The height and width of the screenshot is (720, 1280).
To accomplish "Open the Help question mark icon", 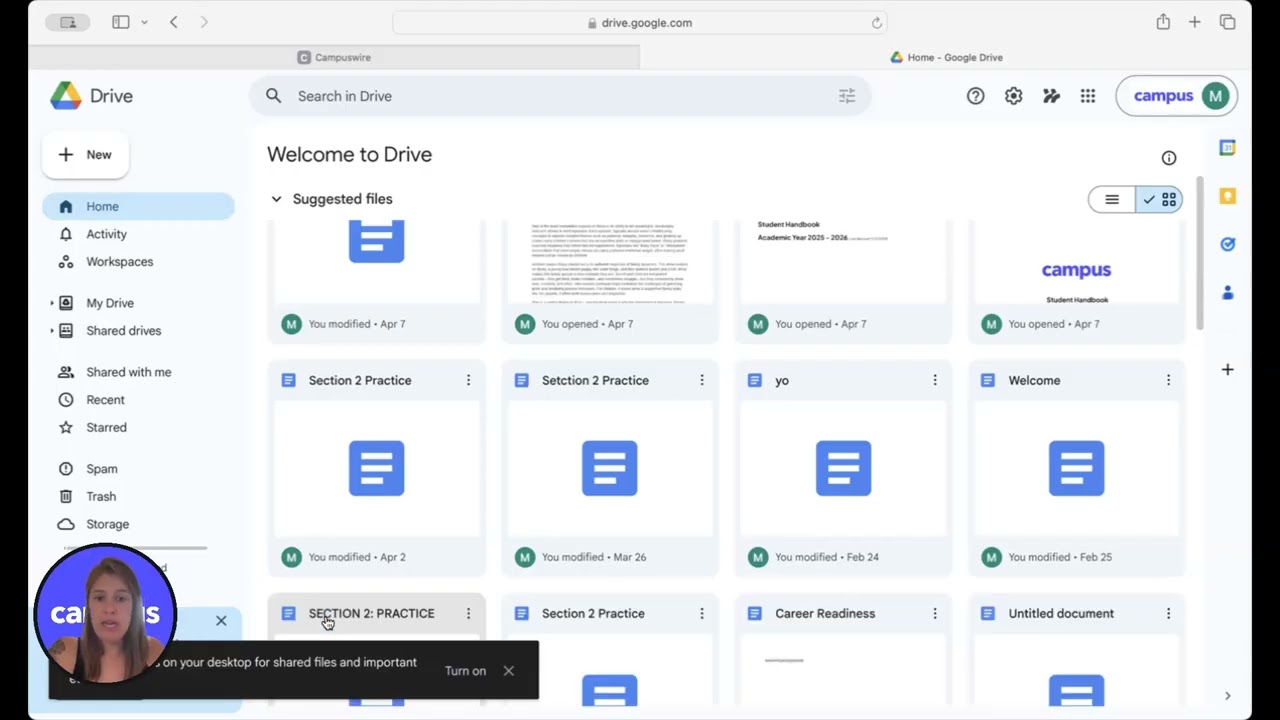I will [975, 96].
